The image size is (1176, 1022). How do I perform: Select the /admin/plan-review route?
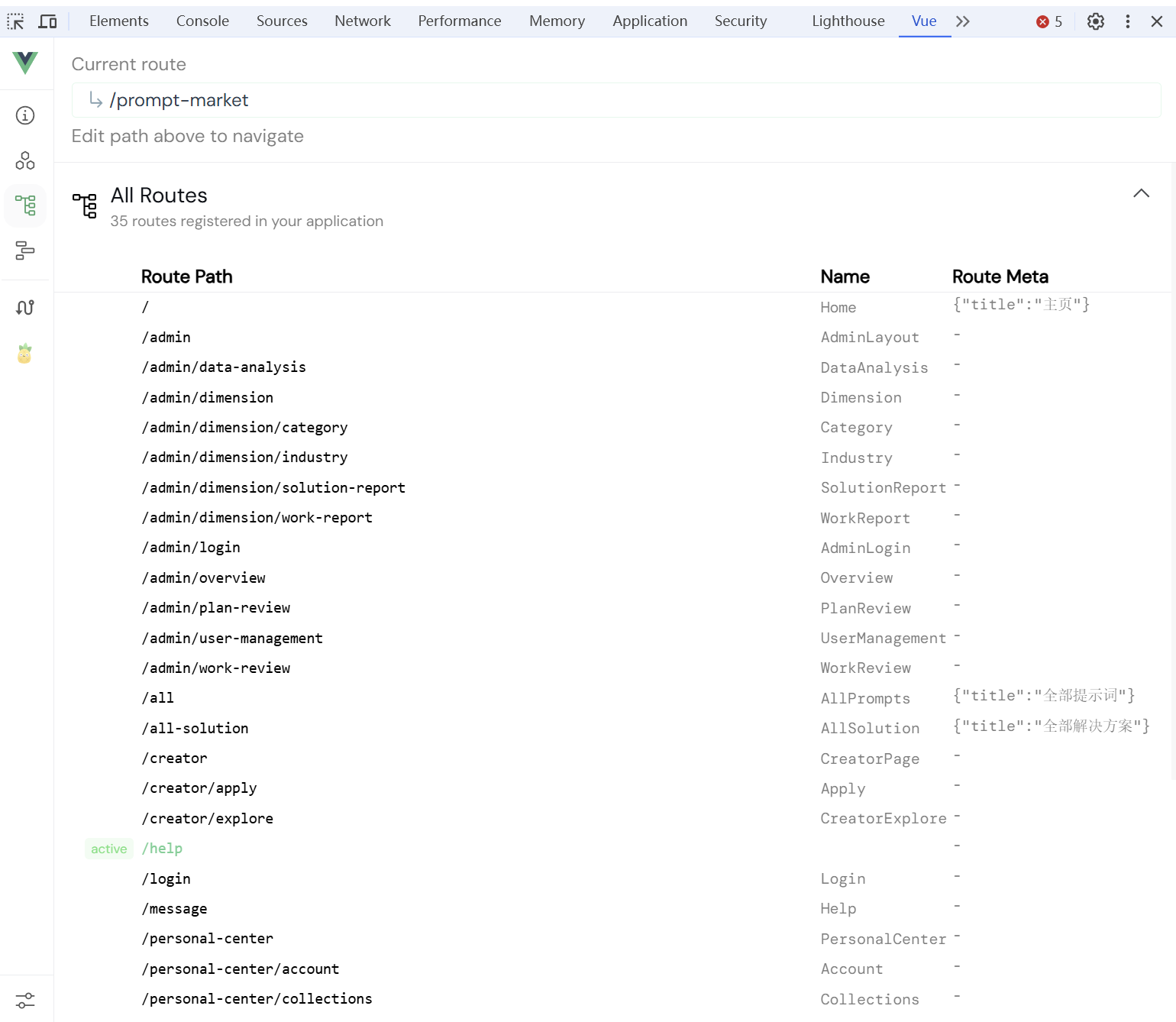216,608
